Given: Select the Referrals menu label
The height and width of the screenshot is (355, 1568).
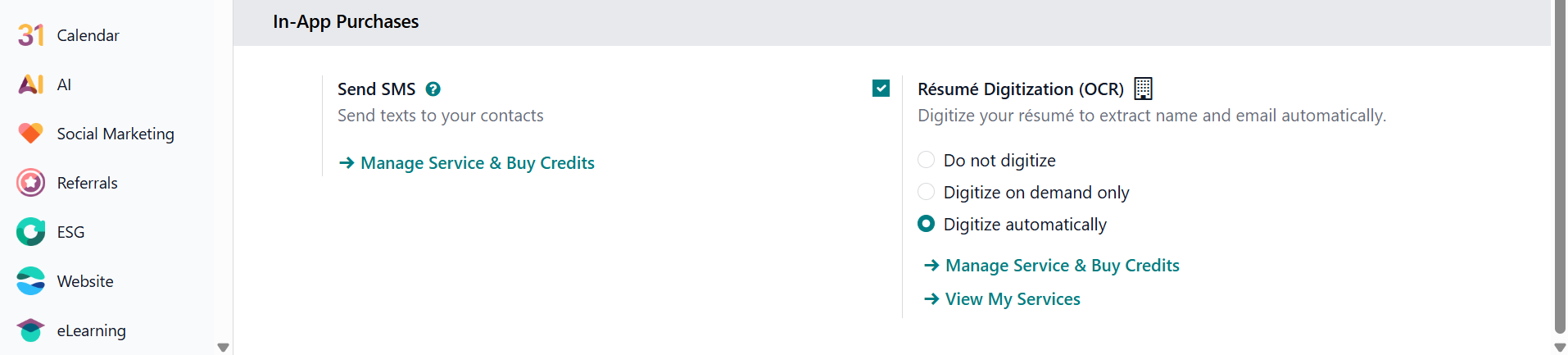Looking at the screenshot, I should (x=88, y=183).
